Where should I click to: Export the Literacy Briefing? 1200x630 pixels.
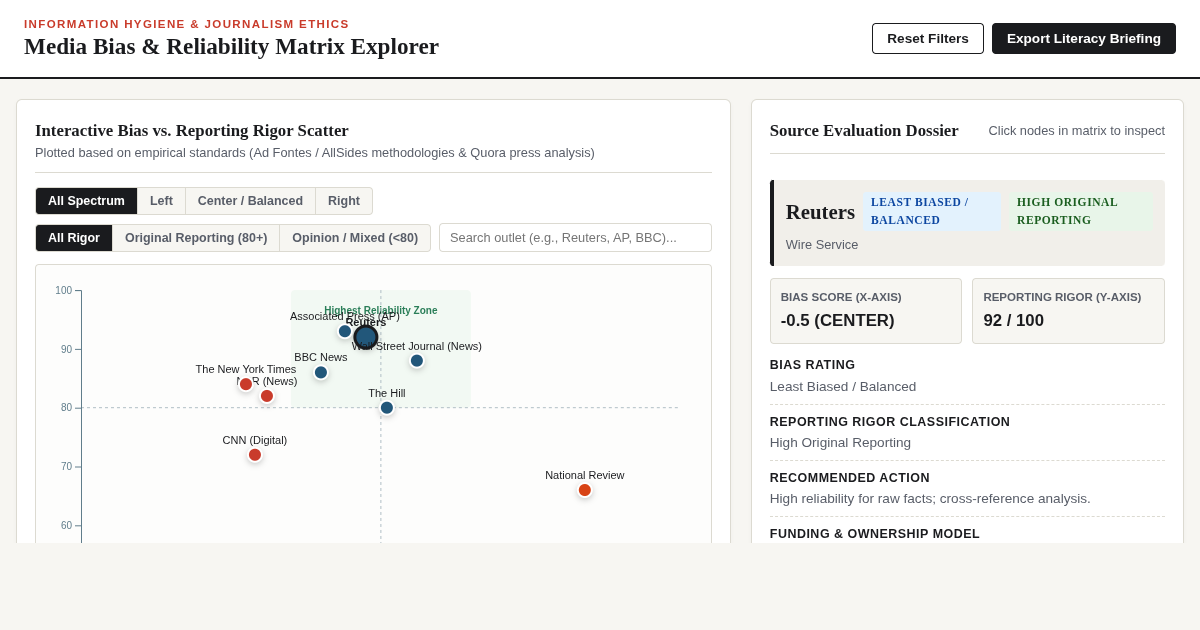(x=1084, y=38)
